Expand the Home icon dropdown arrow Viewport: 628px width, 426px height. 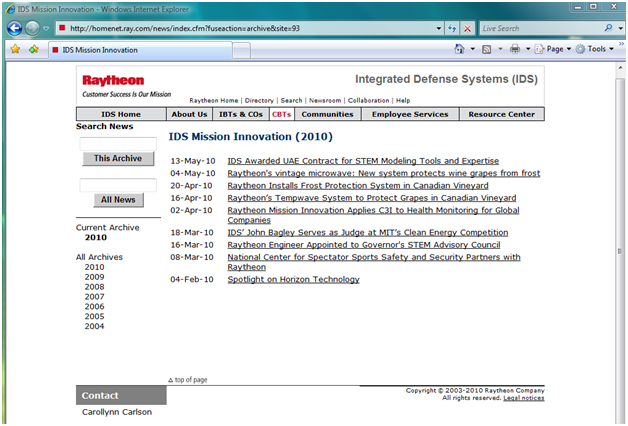[473, 49]
